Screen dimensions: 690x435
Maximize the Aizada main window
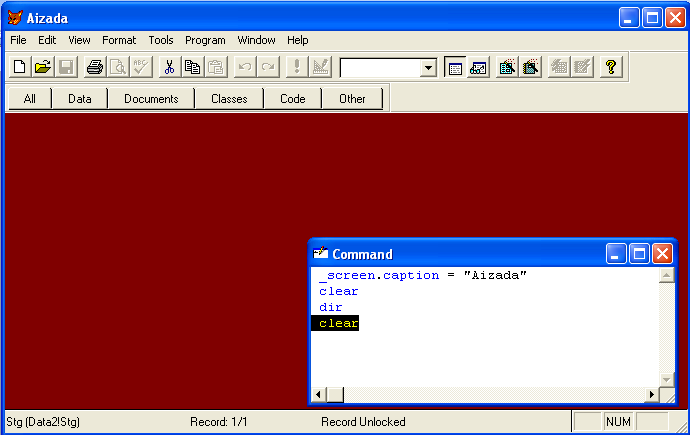(652, 18)
